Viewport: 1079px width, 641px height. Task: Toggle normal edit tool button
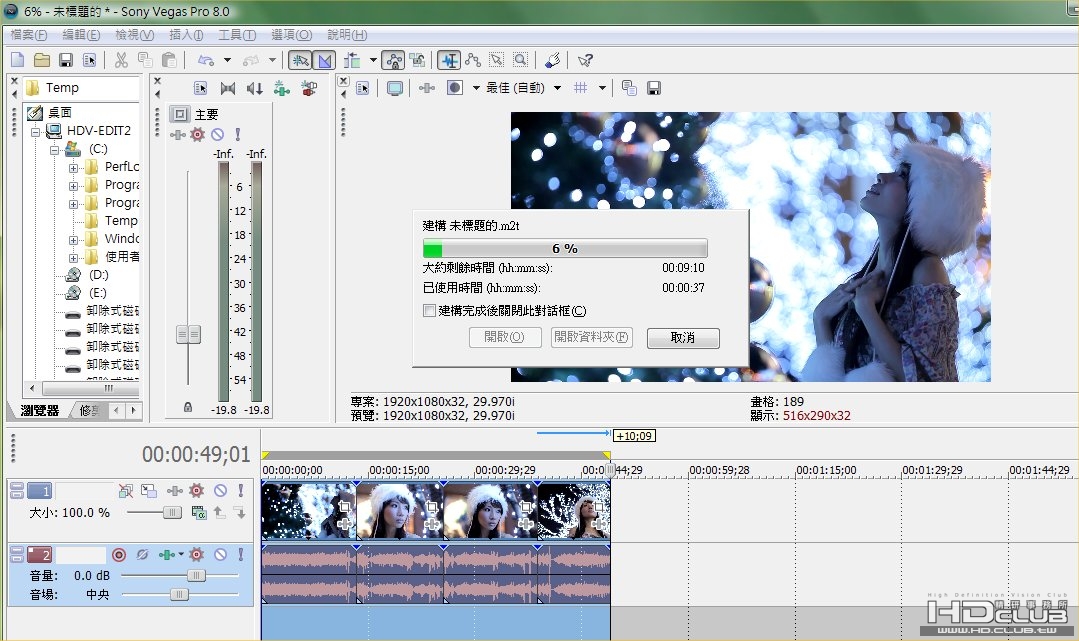click(x=449, y=61)
